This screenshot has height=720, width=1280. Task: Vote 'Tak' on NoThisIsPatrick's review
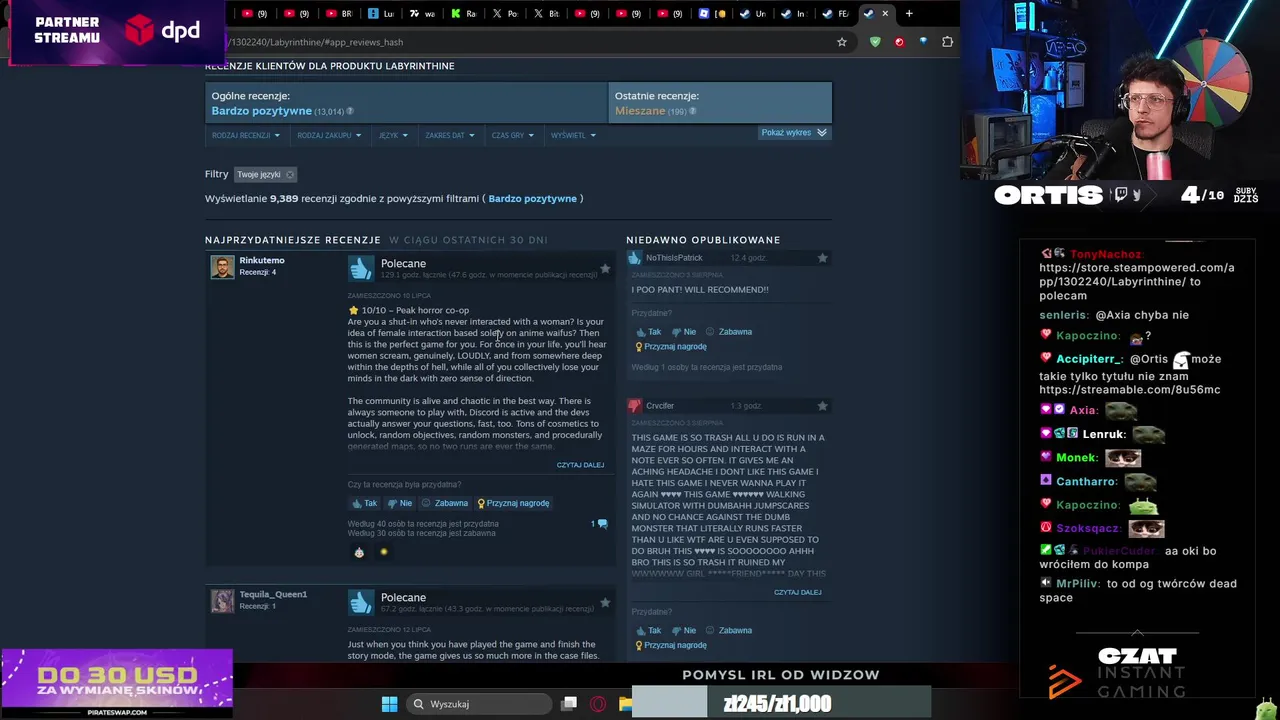click(x=648, y=332)
